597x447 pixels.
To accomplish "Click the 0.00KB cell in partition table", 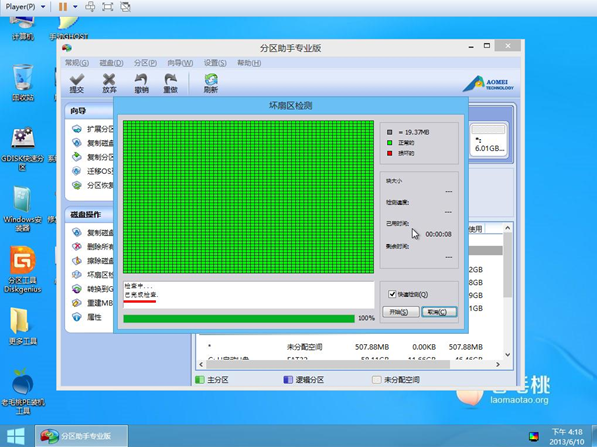I will (x=424, y=347).
